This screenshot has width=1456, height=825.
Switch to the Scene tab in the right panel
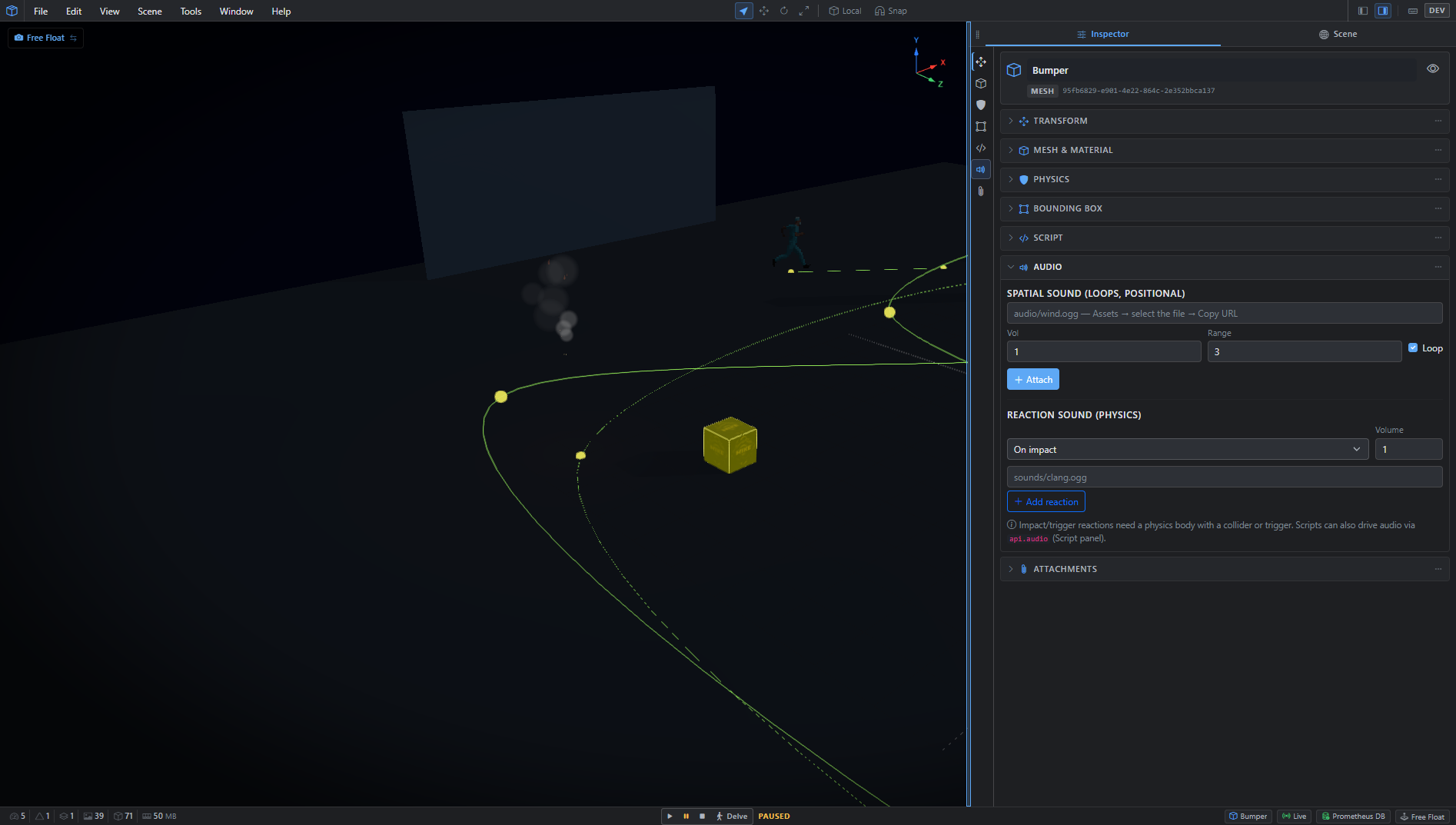tap(1338, 34)
